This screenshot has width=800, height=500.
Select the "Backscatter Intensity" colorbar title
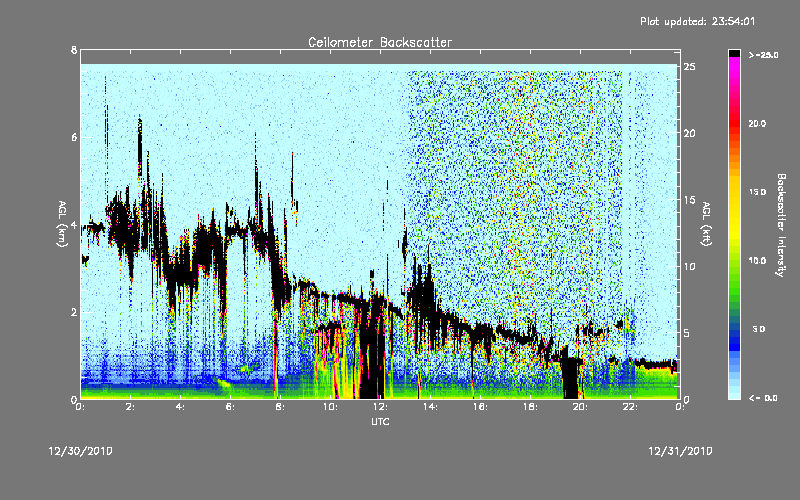click(x=781, y=225)
